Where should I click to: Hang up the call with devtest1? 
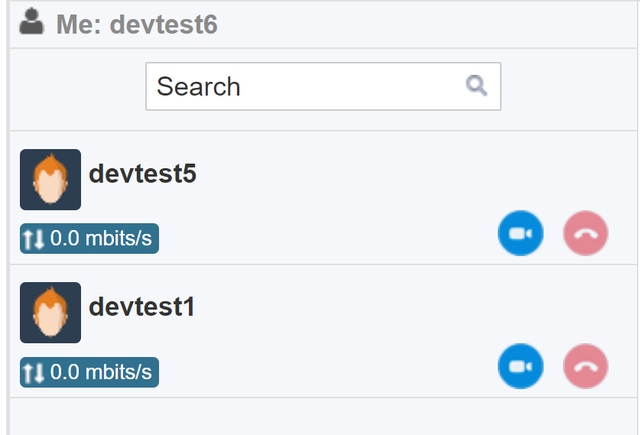(x=586, y=366)
